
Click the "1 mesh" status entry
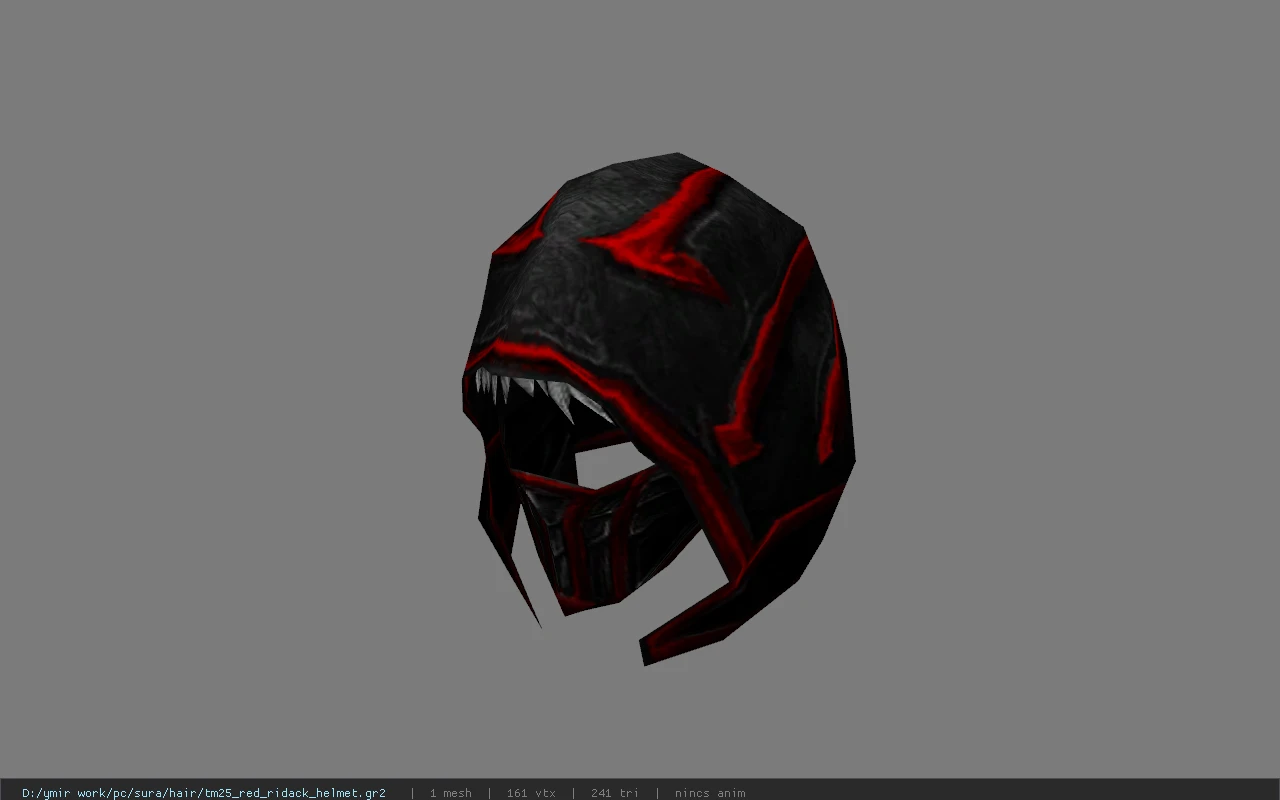coord(450,793)
